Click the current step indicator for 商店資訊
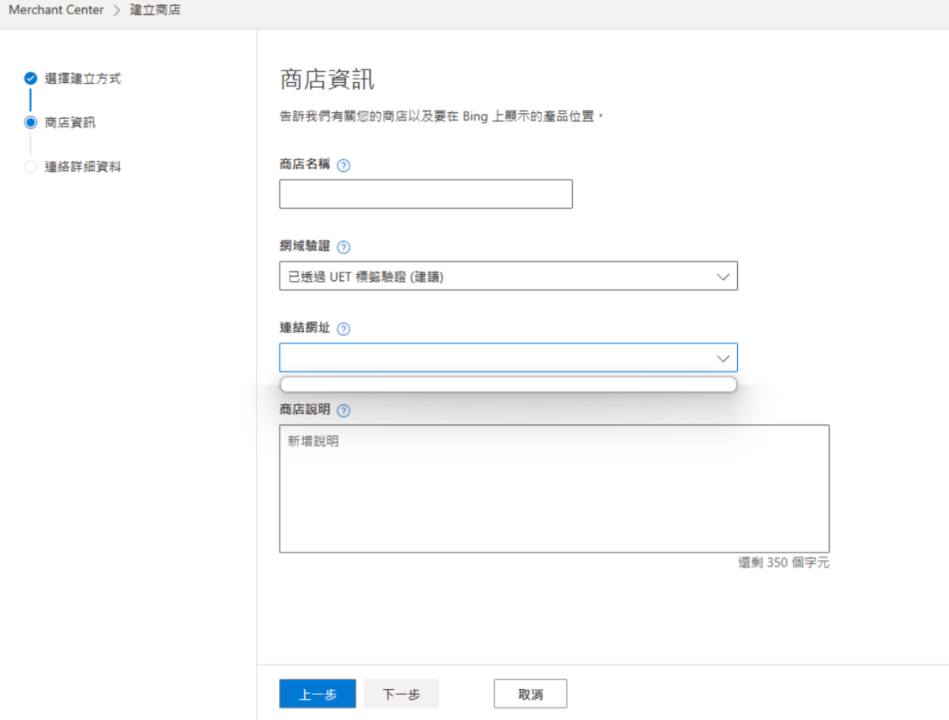This screenshot has height=720, width=949. pyautogui.click(x=30, y=122)
